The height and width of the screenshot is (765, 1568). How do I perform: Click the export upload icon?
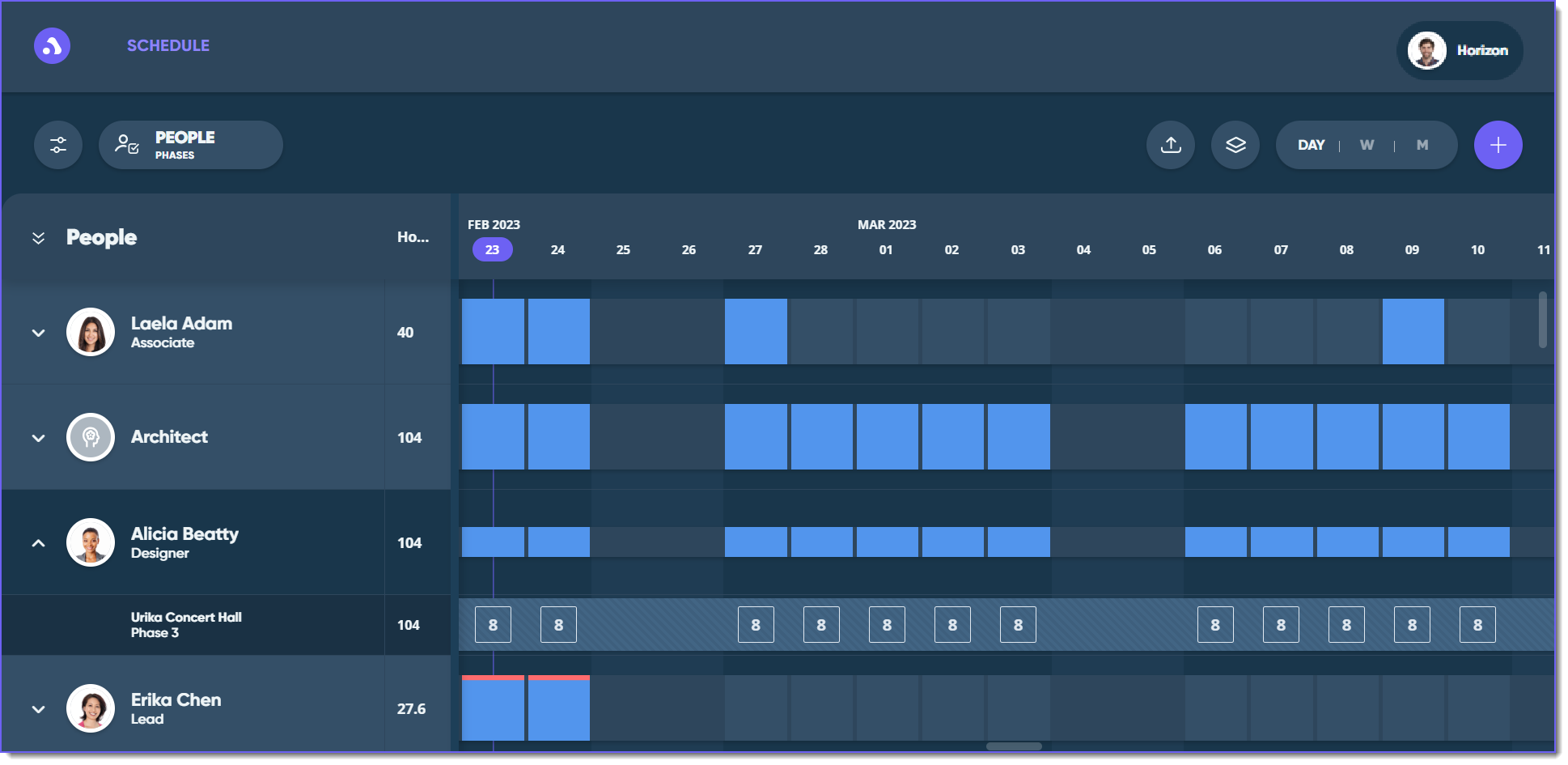[1170, 145]
